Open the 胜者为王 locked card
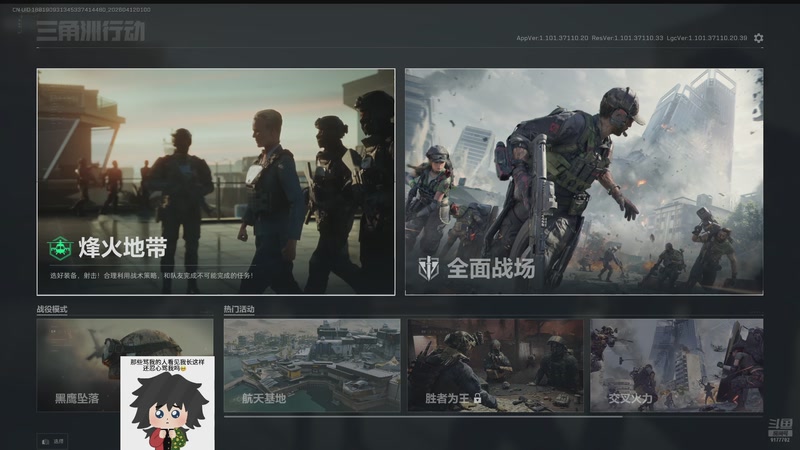The width and height of the screenshot is (800, 450). (495, 365)
